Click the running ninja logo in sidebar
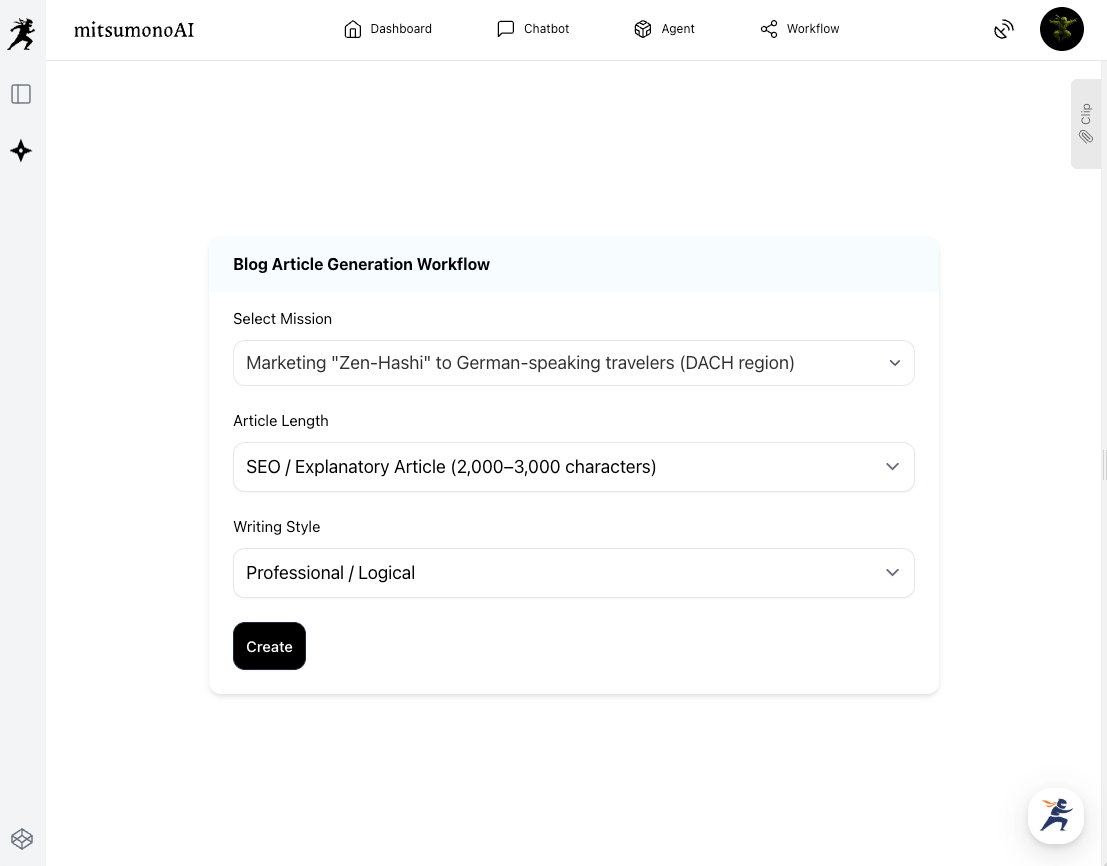This screenshot has height=866, width=1107. tap(21, 34)
